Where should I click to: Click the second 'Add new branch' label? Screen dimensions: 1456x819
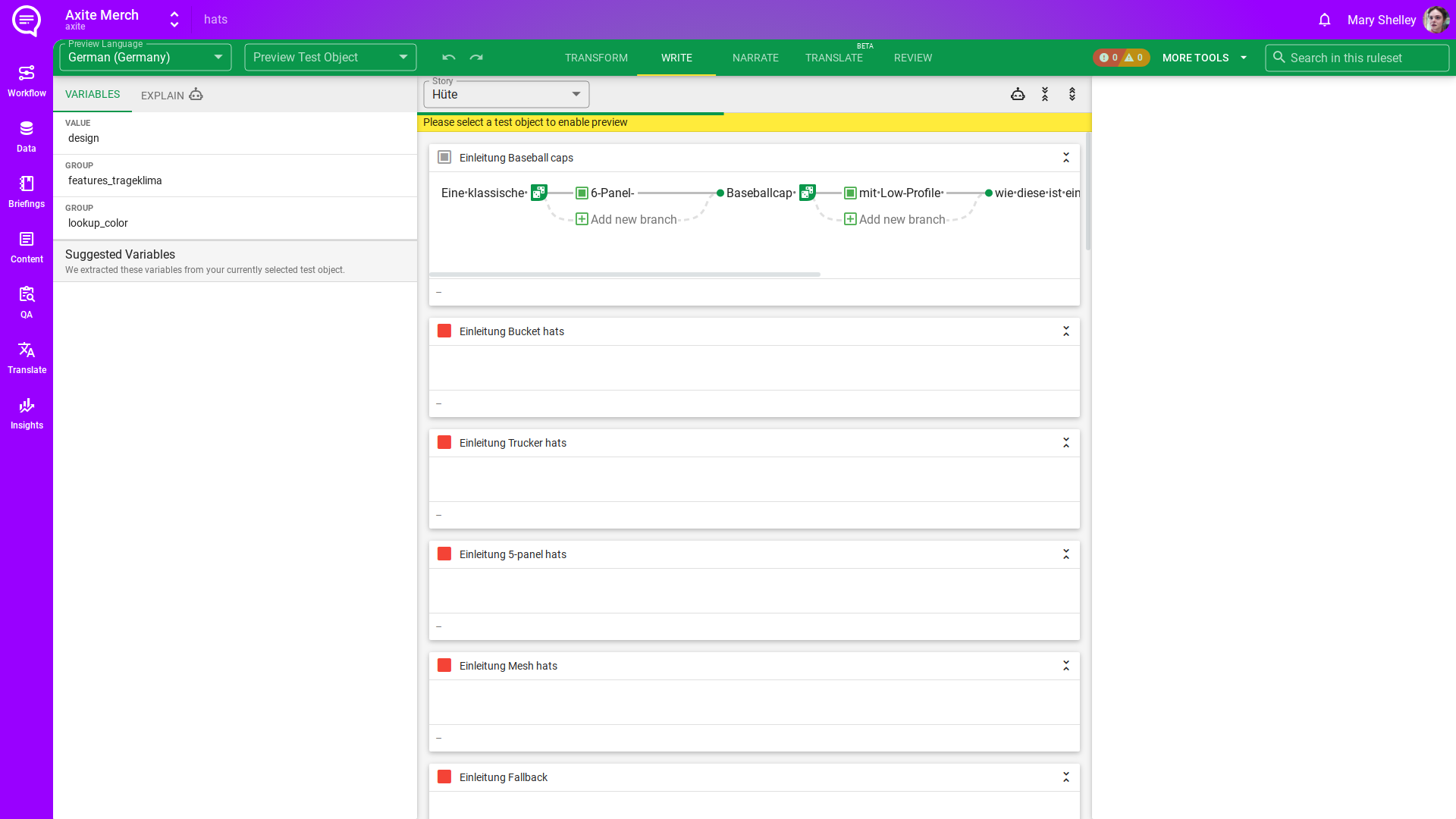902,219
